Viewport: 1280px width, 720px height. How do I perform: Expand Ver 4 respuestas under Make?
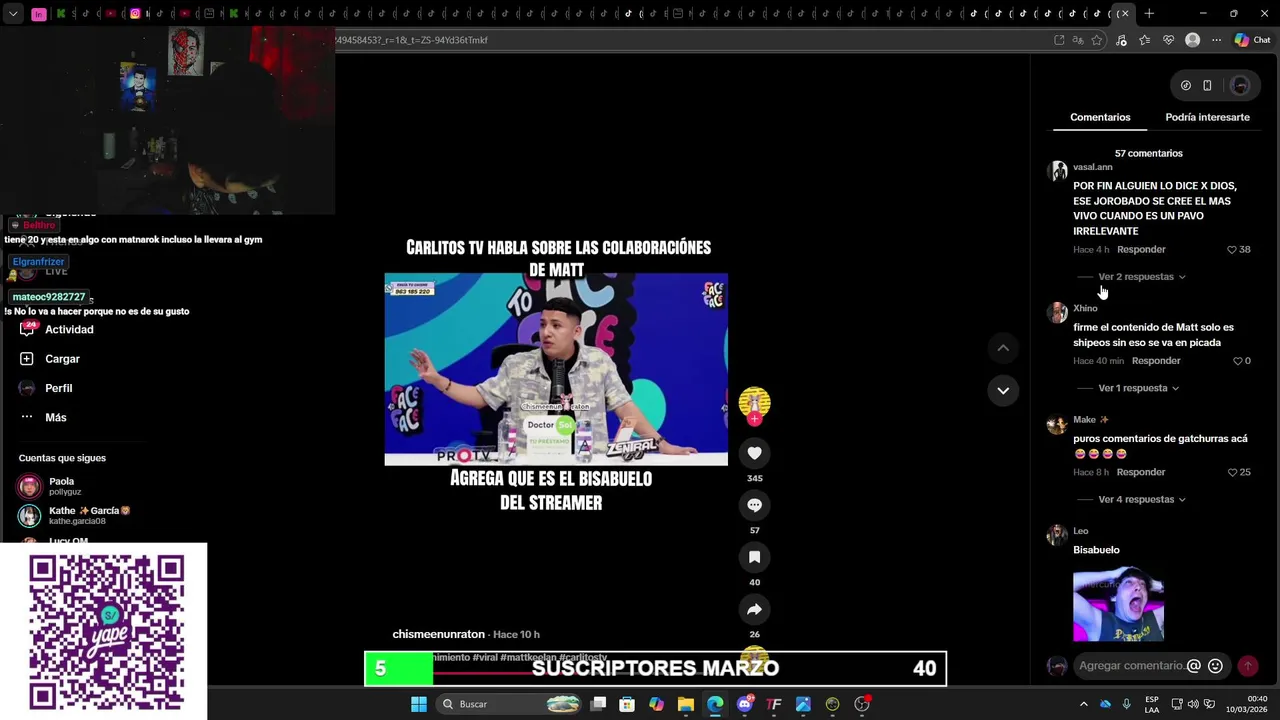click(x=1142, y=499)
